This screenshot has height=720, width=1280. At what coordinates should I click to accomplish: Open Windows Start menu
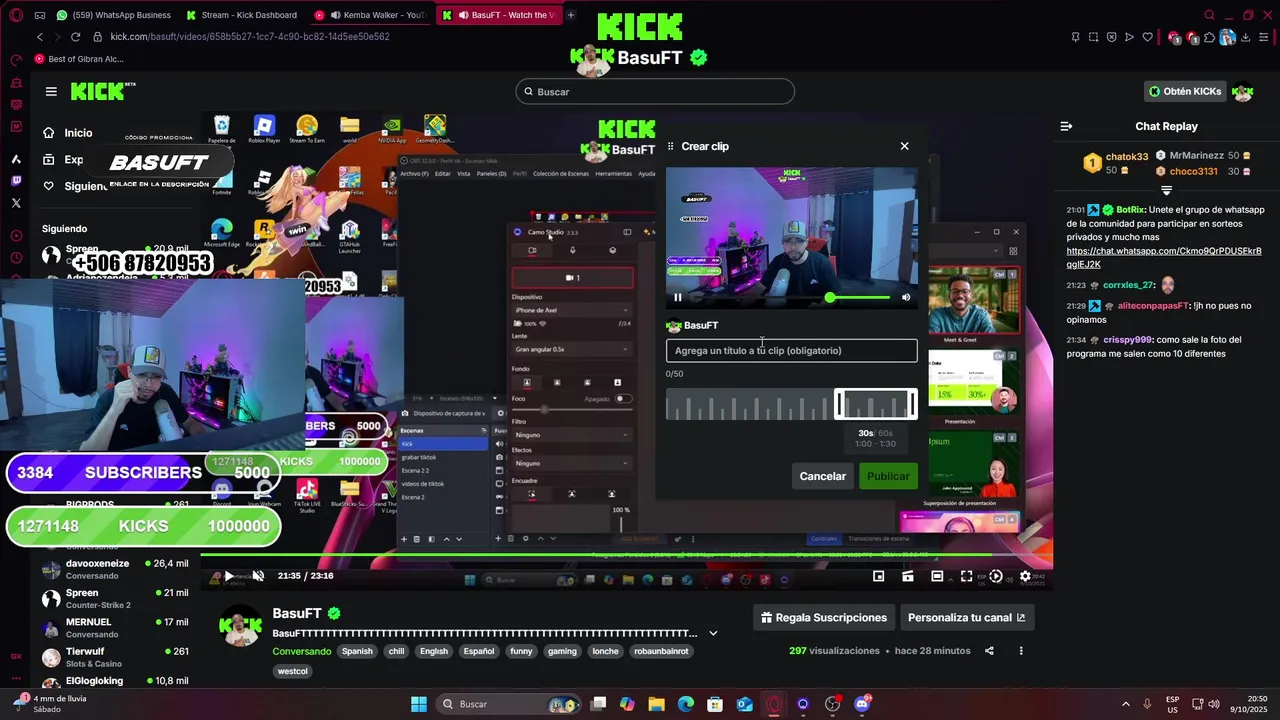419,704
